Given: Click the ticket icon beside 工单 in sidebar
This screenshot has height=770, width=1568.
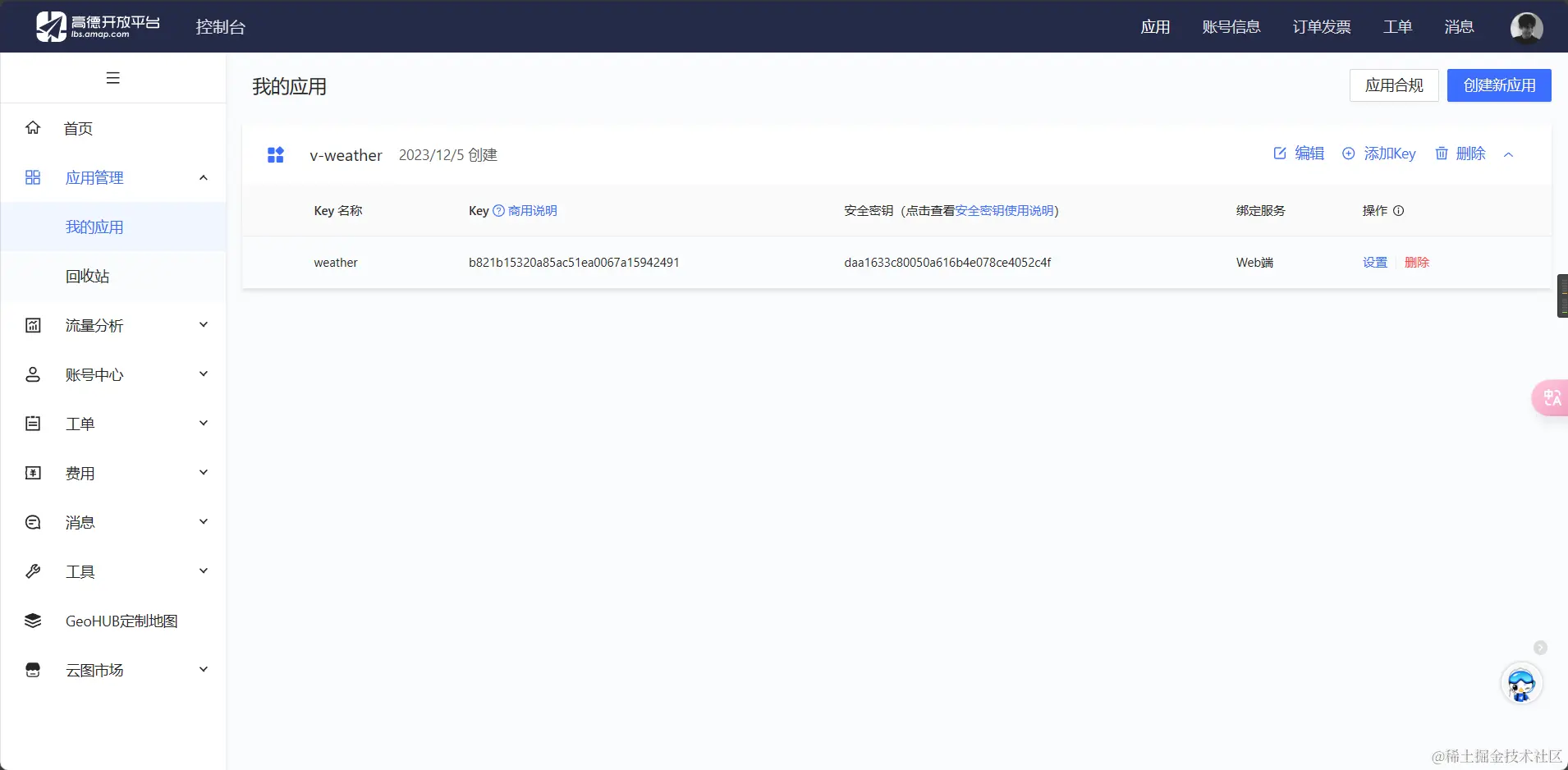Looking at the screenshot, I should click(x=33, y=424).
